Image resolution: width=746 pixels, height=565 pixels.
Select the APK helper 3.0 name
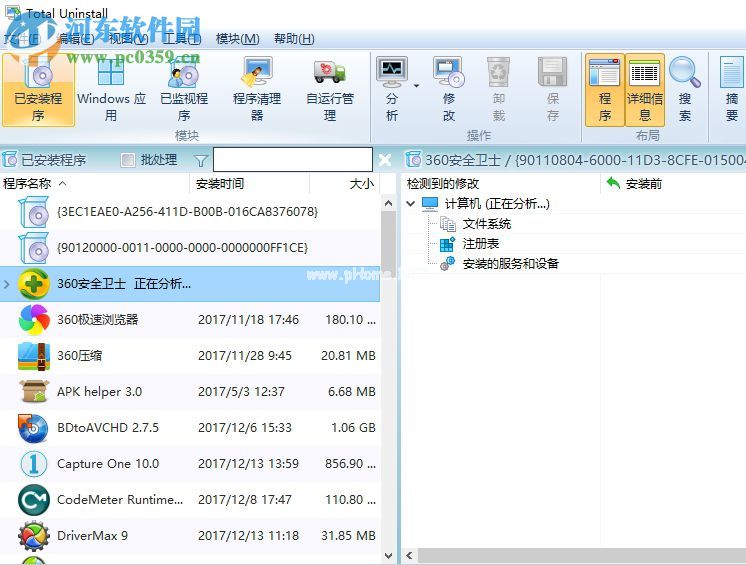99,392
